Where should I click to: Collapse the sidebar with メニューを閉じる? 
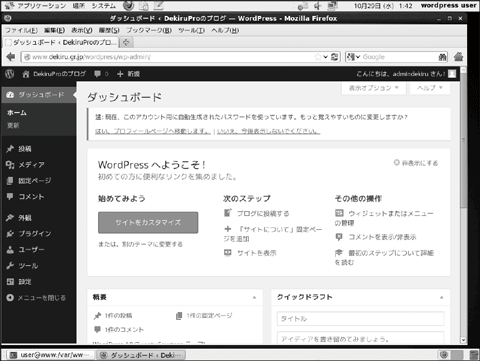coord(36,298)
